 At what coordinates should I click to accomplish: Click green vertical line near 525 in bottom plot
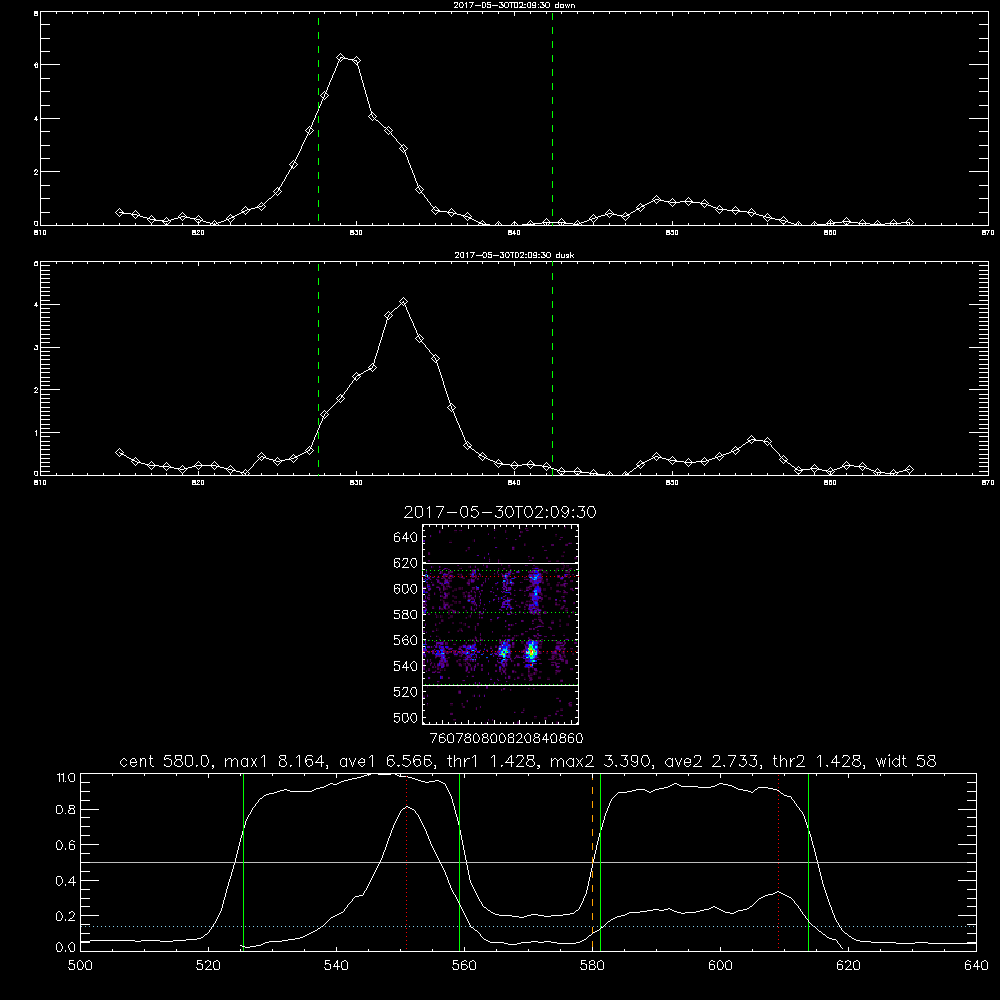(243, 862)
